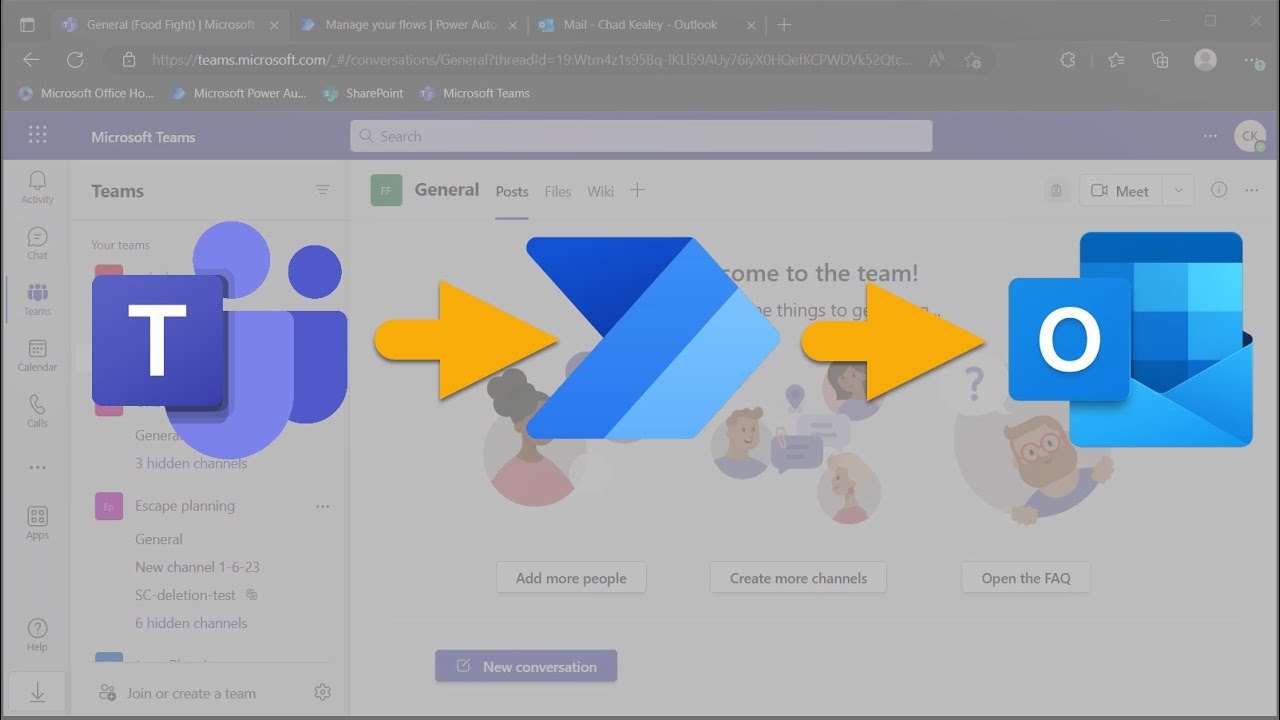Open more options for Escape planning team
Screen dimensions: 1280x720
(322, 506)
